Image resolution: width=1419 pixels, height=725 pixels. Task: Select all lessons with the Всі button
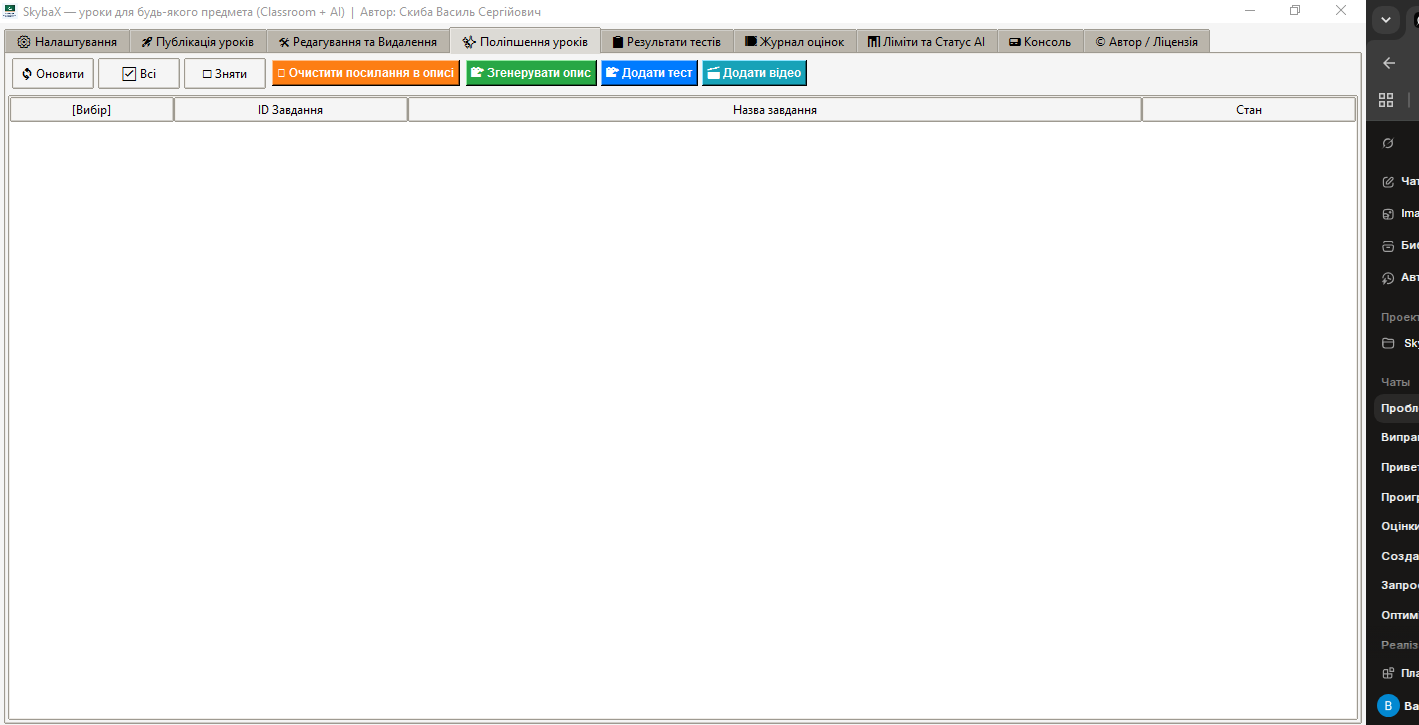coord(139,74)
